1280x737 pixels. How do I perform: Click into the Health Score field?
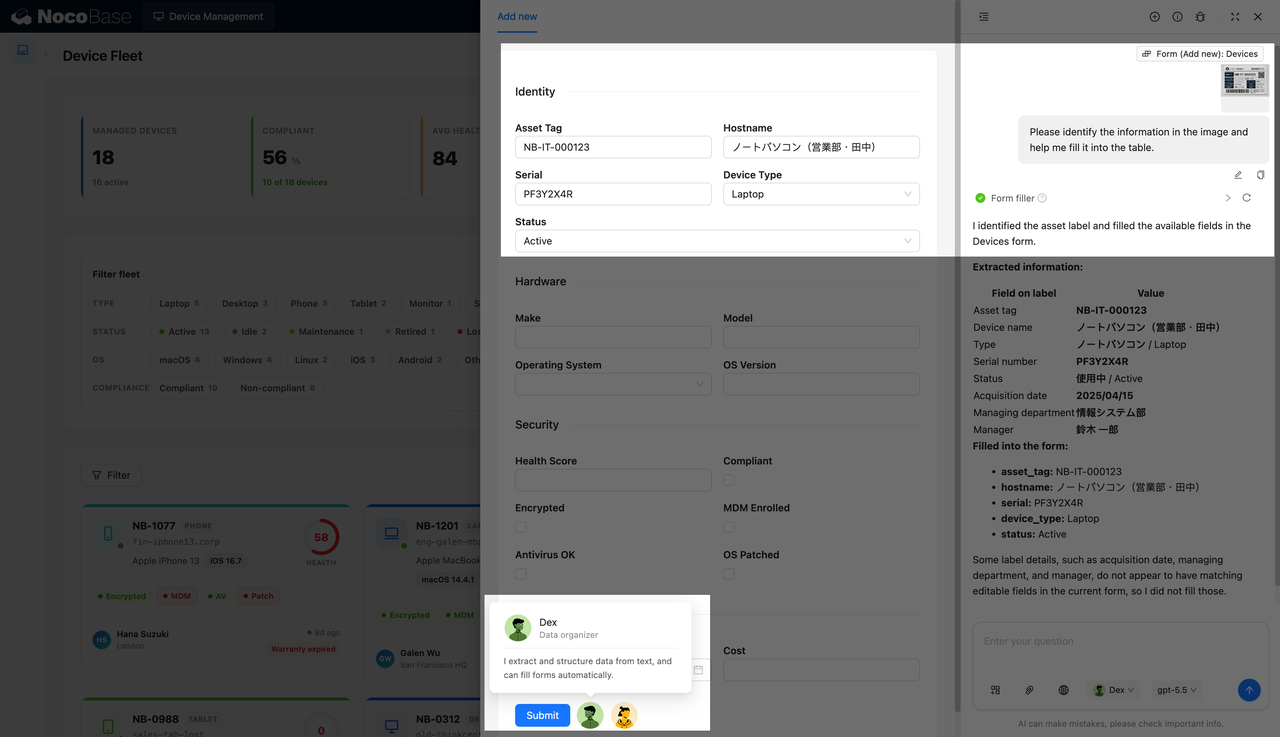tap(613, 480)
